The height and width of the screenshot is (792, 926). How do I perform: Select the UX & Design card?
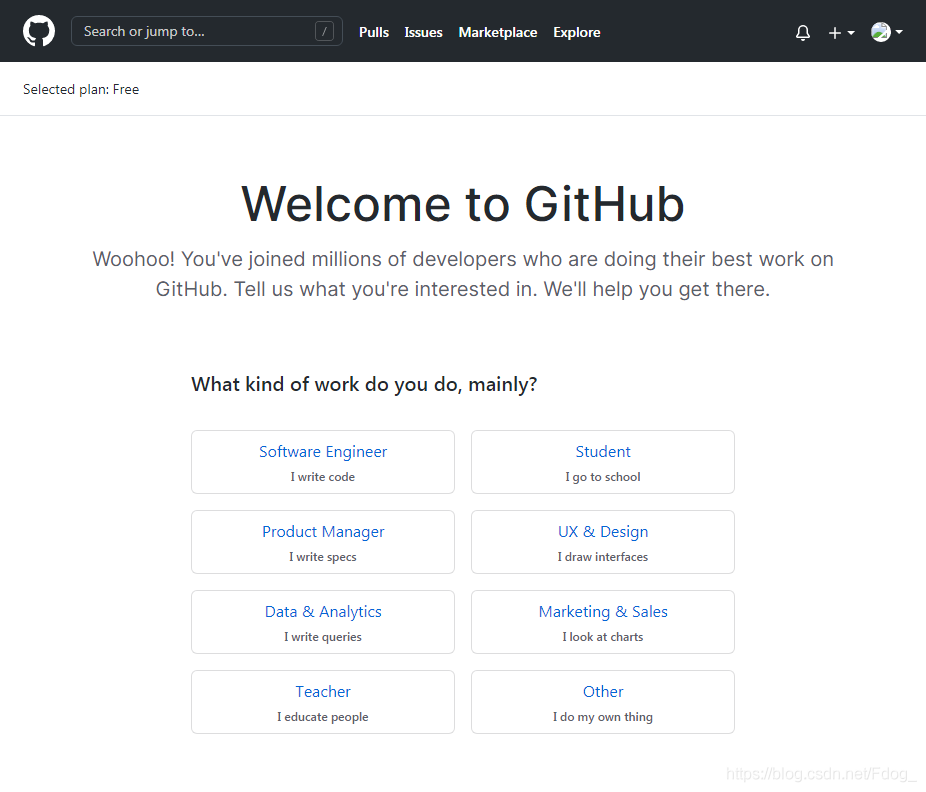(603, 542)
